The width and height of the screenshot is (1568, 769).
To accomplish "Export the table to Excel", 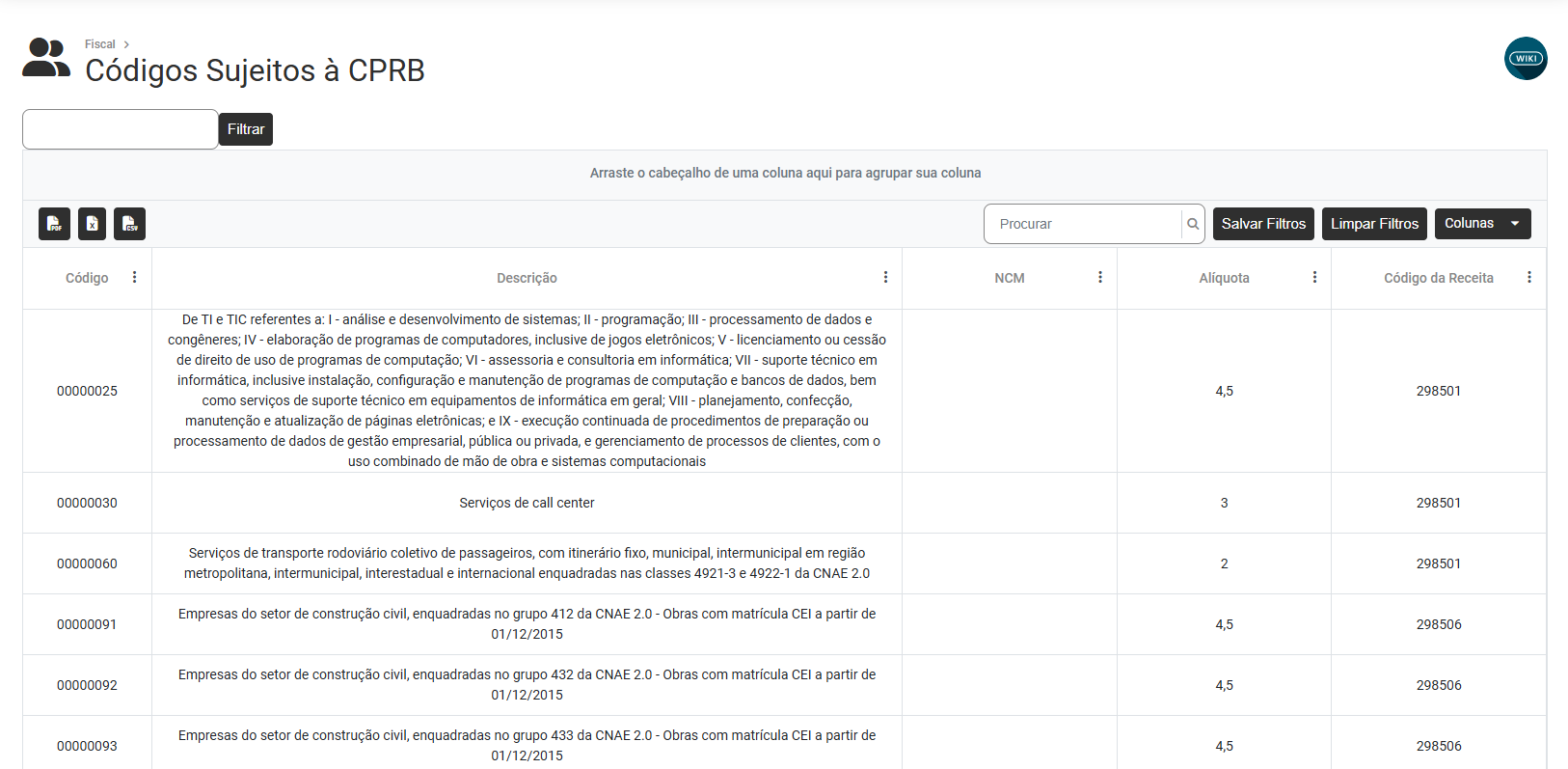I will tap(92, 224).
